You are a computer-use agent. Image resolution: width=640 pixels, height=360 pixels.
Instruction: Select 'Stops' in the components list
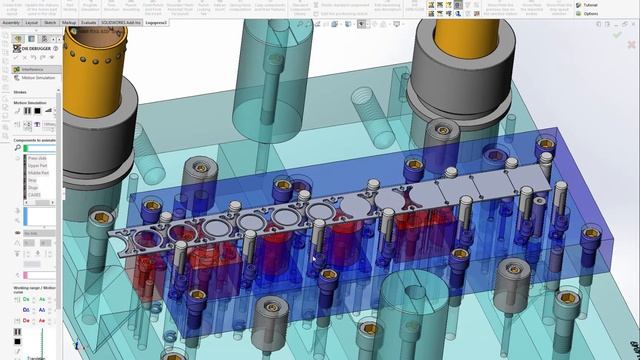(33, 187)
